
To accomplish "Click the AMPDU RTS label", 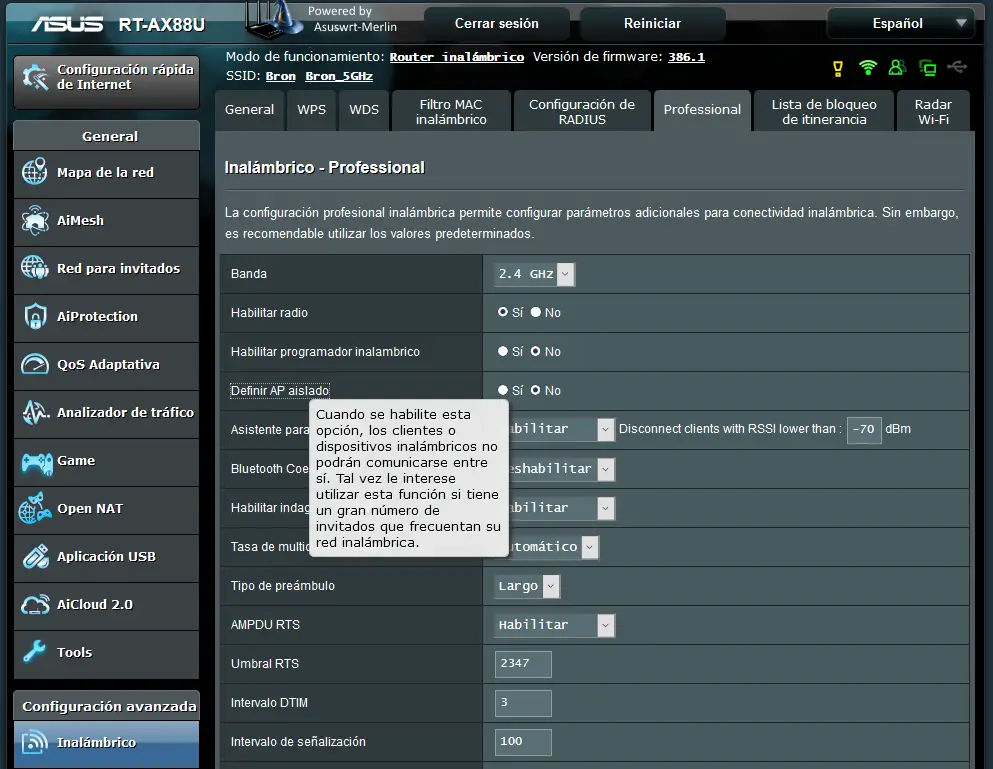I will 265,625.
